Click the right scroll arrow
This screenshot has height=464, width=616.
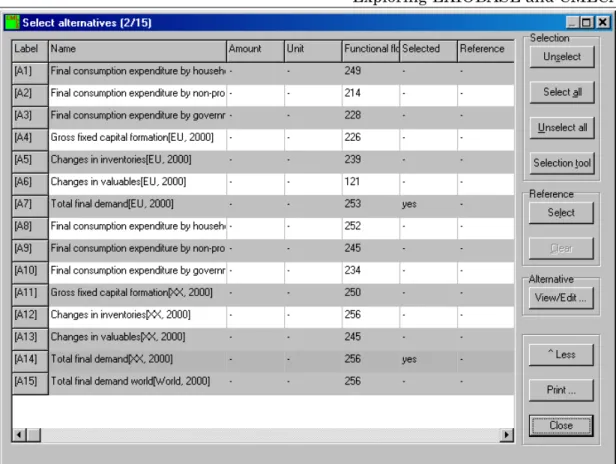point(506,435)
